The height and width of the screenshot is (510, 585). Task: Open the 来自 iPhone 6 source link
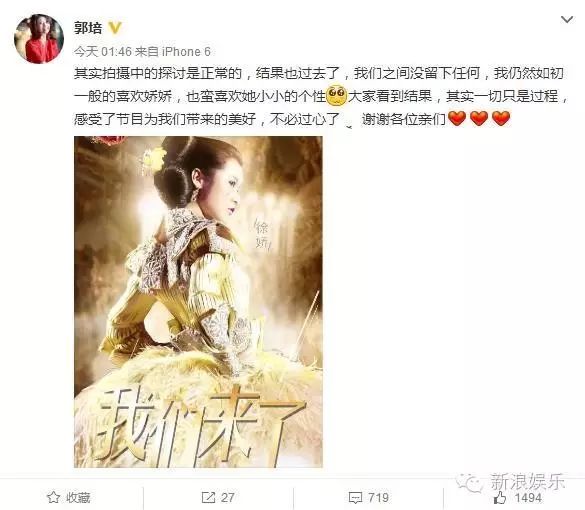point(173,51)
